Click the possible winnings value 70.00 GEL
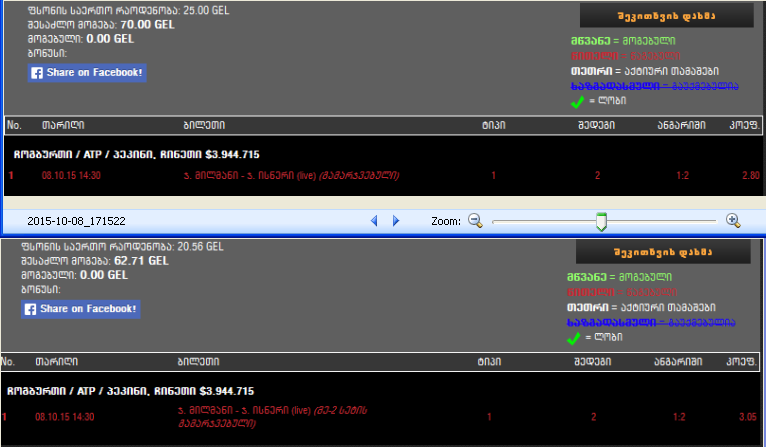The height and width of the screenshot is (447, 766). tap(147, 24)
